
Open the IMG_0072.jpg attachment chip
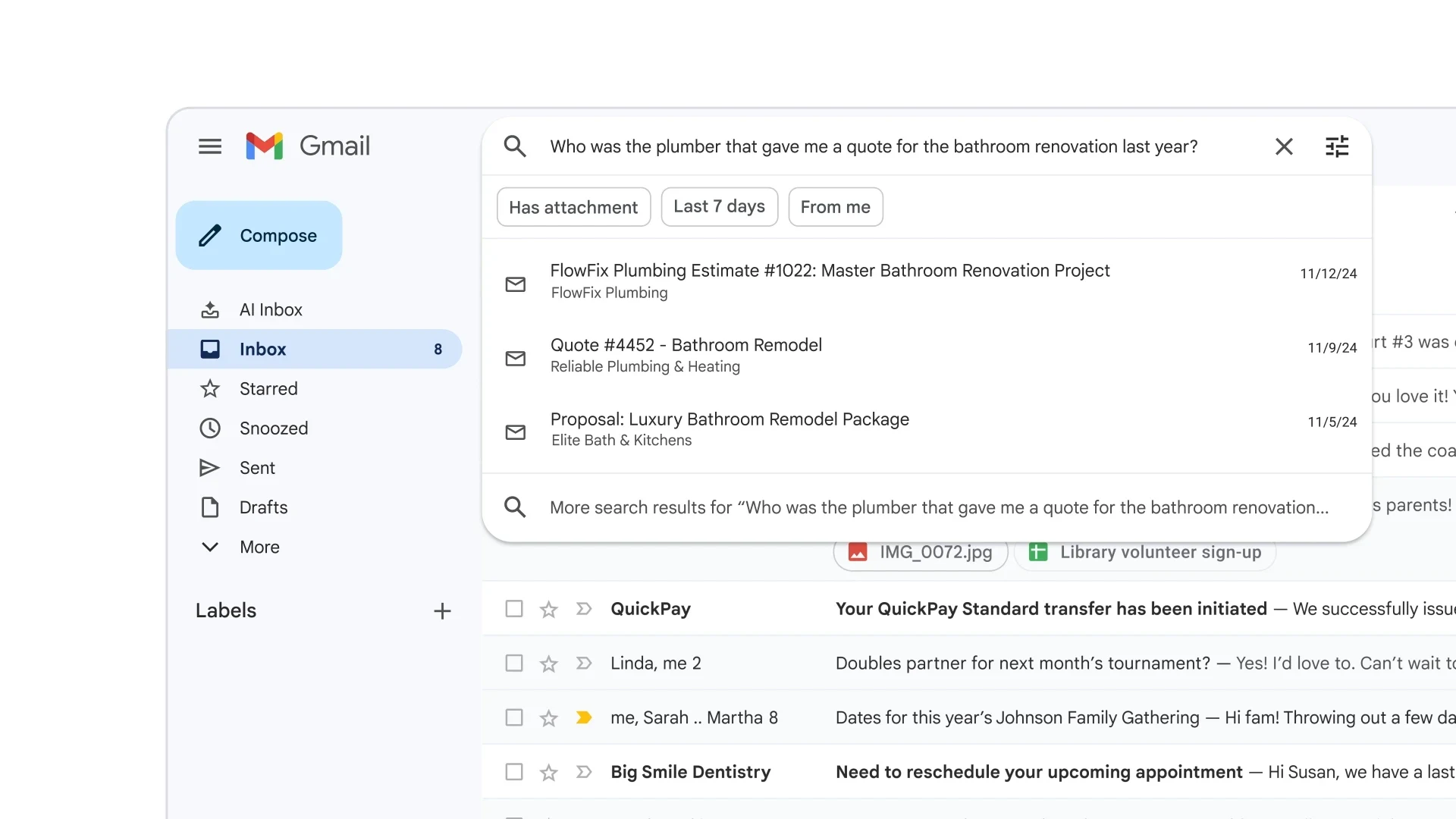[920, 552]
